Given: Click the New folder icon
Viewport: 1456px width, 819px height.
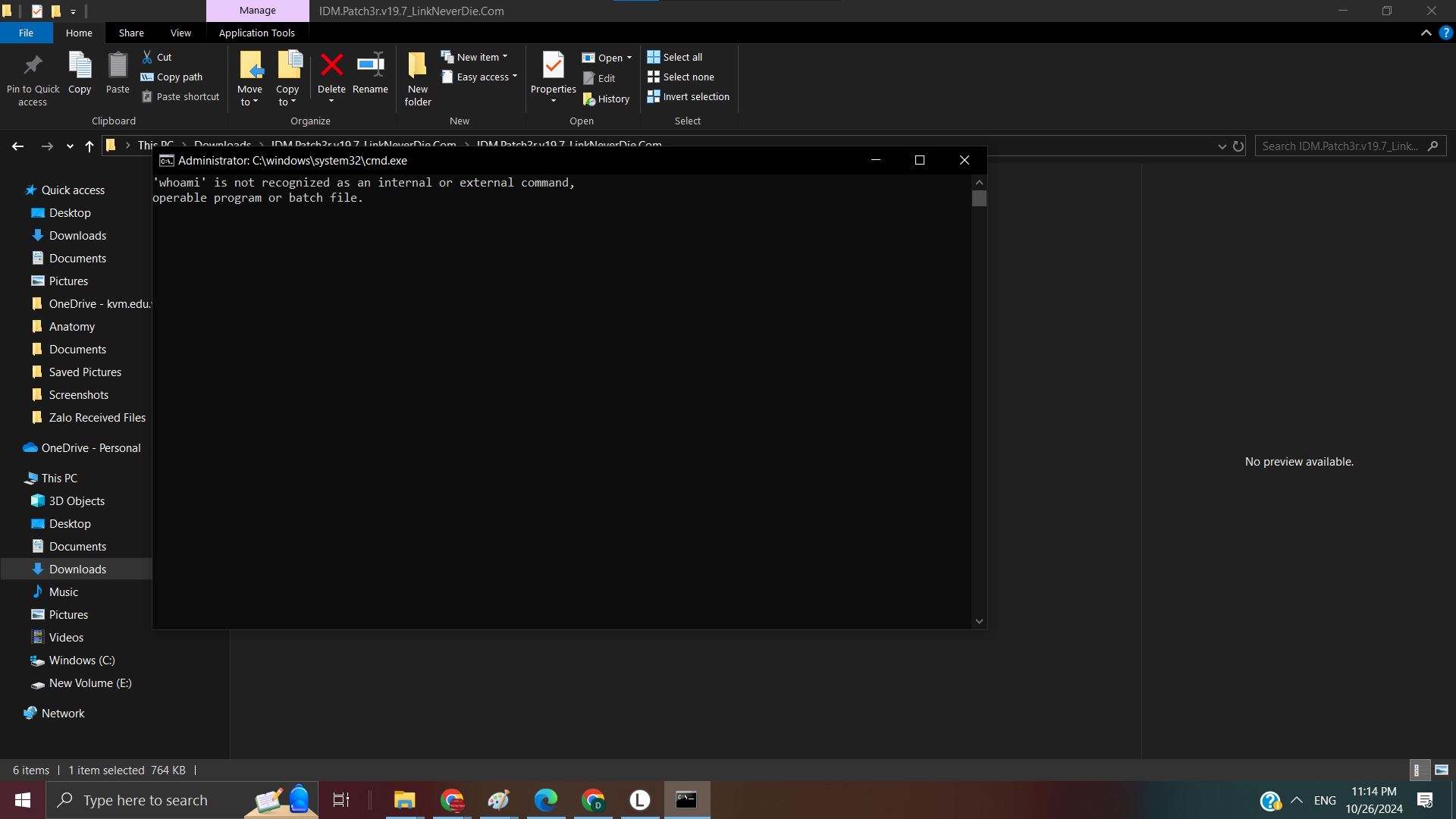Looking at the screenshot, I should [417, 65].
